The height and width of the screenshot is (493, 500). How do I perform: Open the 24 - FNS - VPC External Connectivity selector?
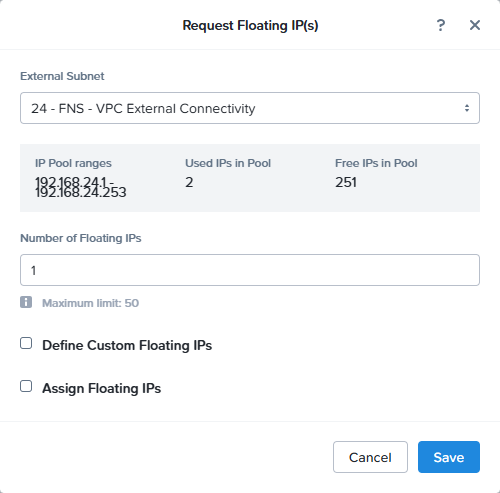tap(250, 108)
